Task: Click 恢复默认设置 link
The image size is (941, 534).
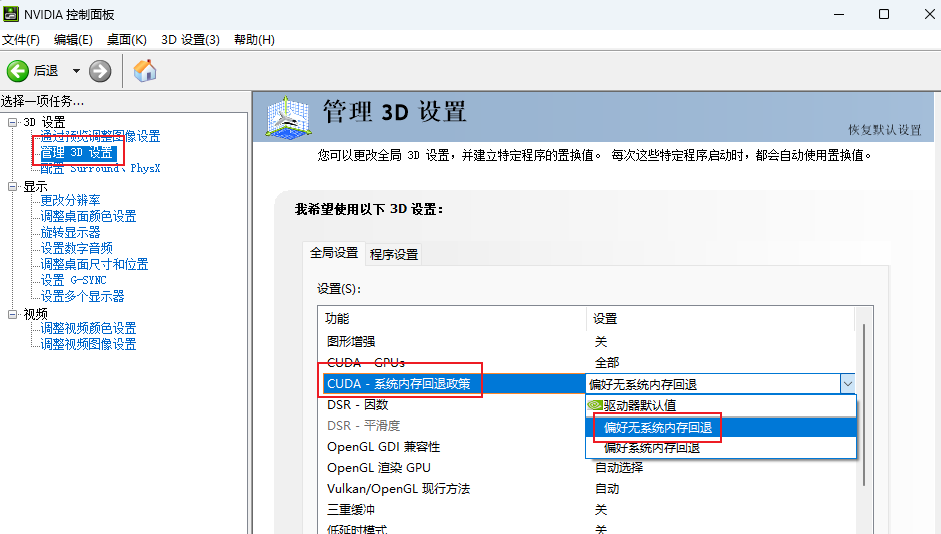Action: click(885, 130)
